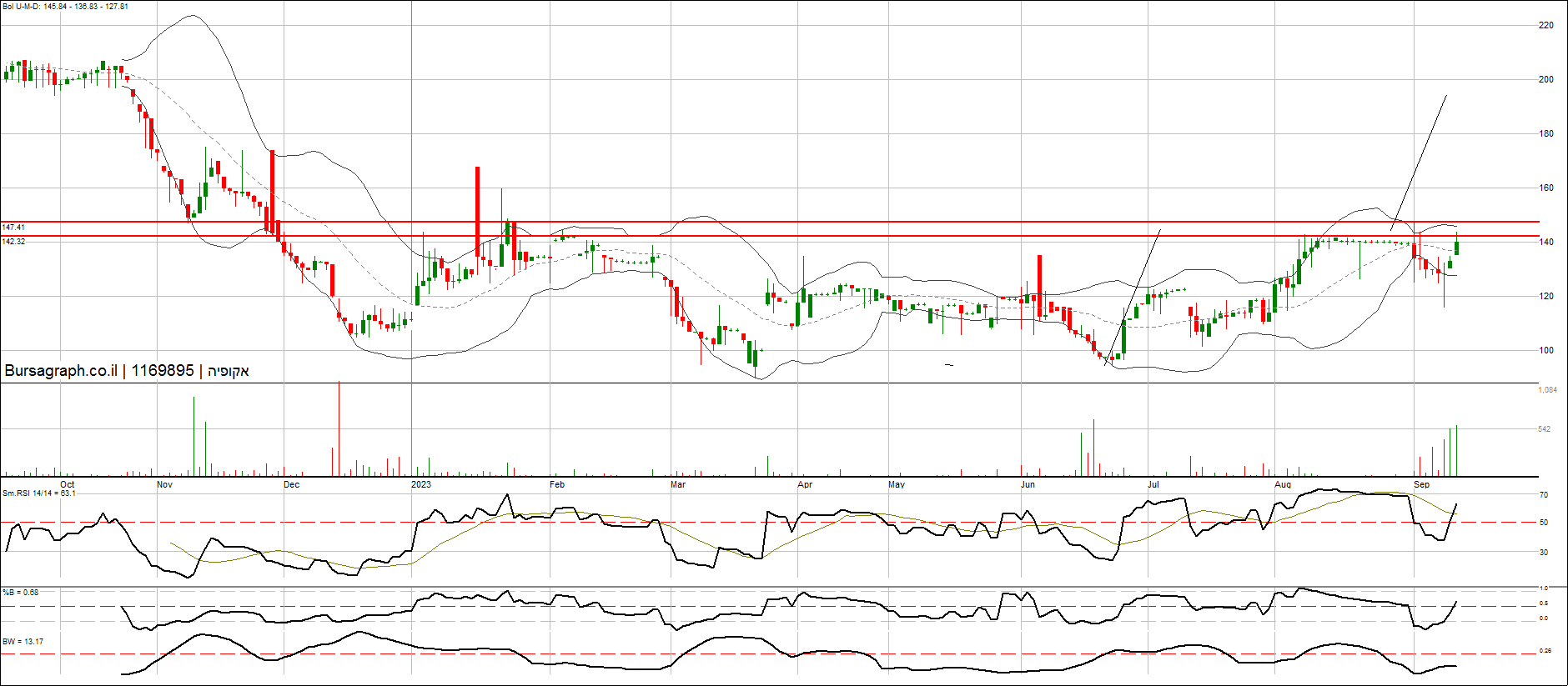This screenshot has width=1568, height=686.
Task: Click the %B = 0.68 indicator label
Action: tap(20, 593)
